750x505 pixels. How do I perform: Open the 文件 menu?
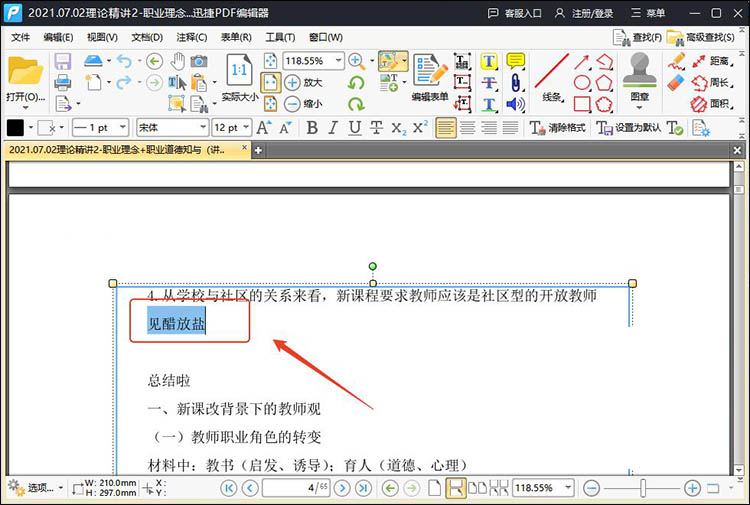[20, 37]
